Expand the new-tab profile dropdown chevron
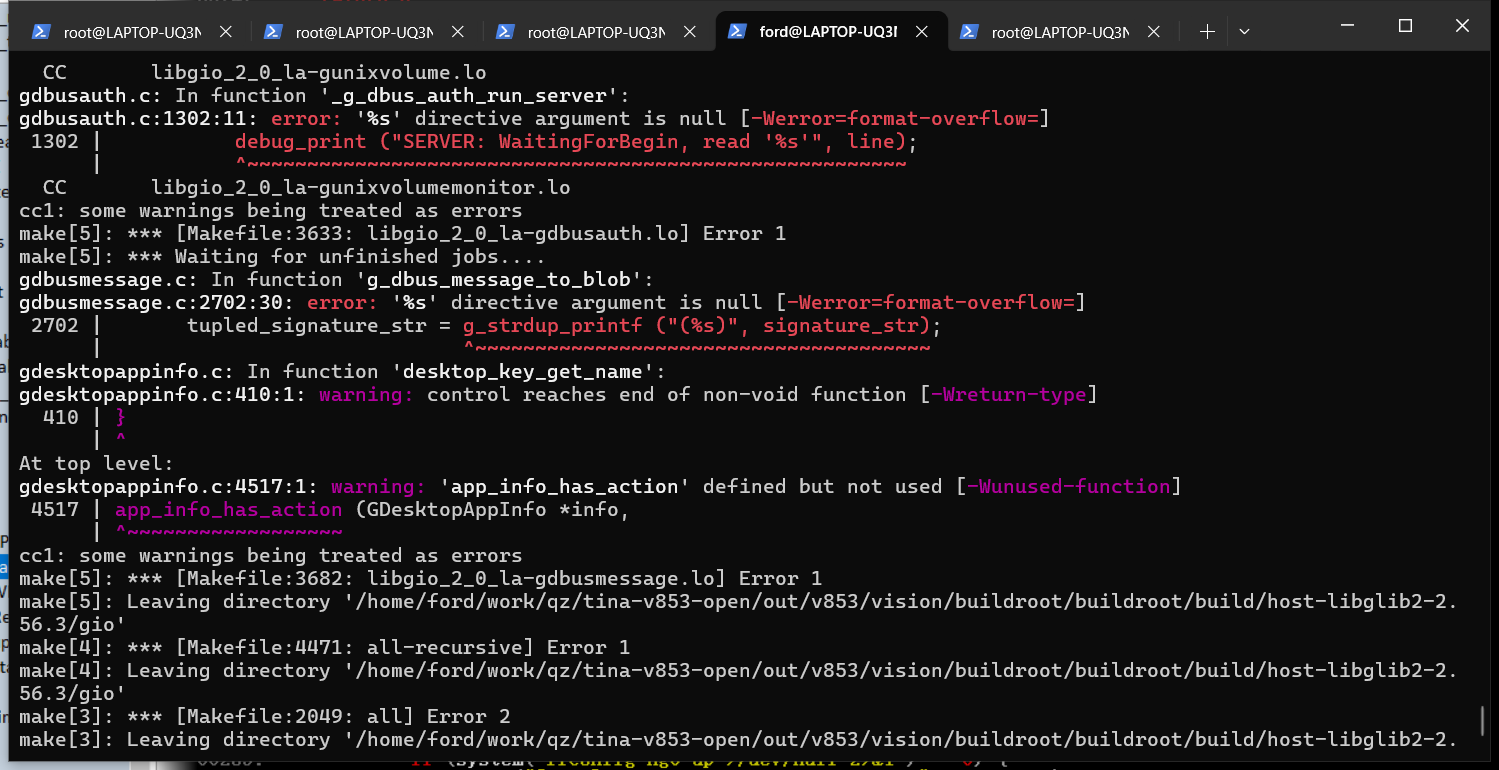1499x770 pixels. (1244, 32)
